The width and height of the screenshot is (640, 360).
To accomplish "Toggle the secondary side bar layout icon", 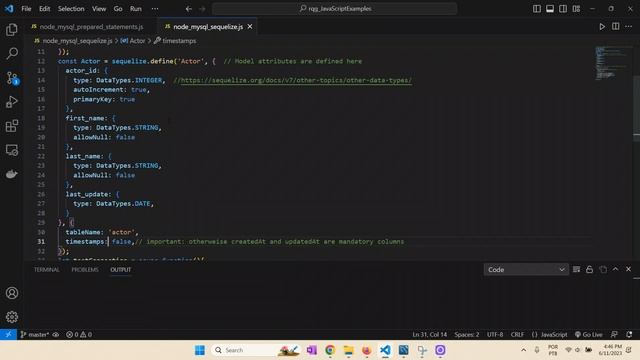I will tap(563, 9).
